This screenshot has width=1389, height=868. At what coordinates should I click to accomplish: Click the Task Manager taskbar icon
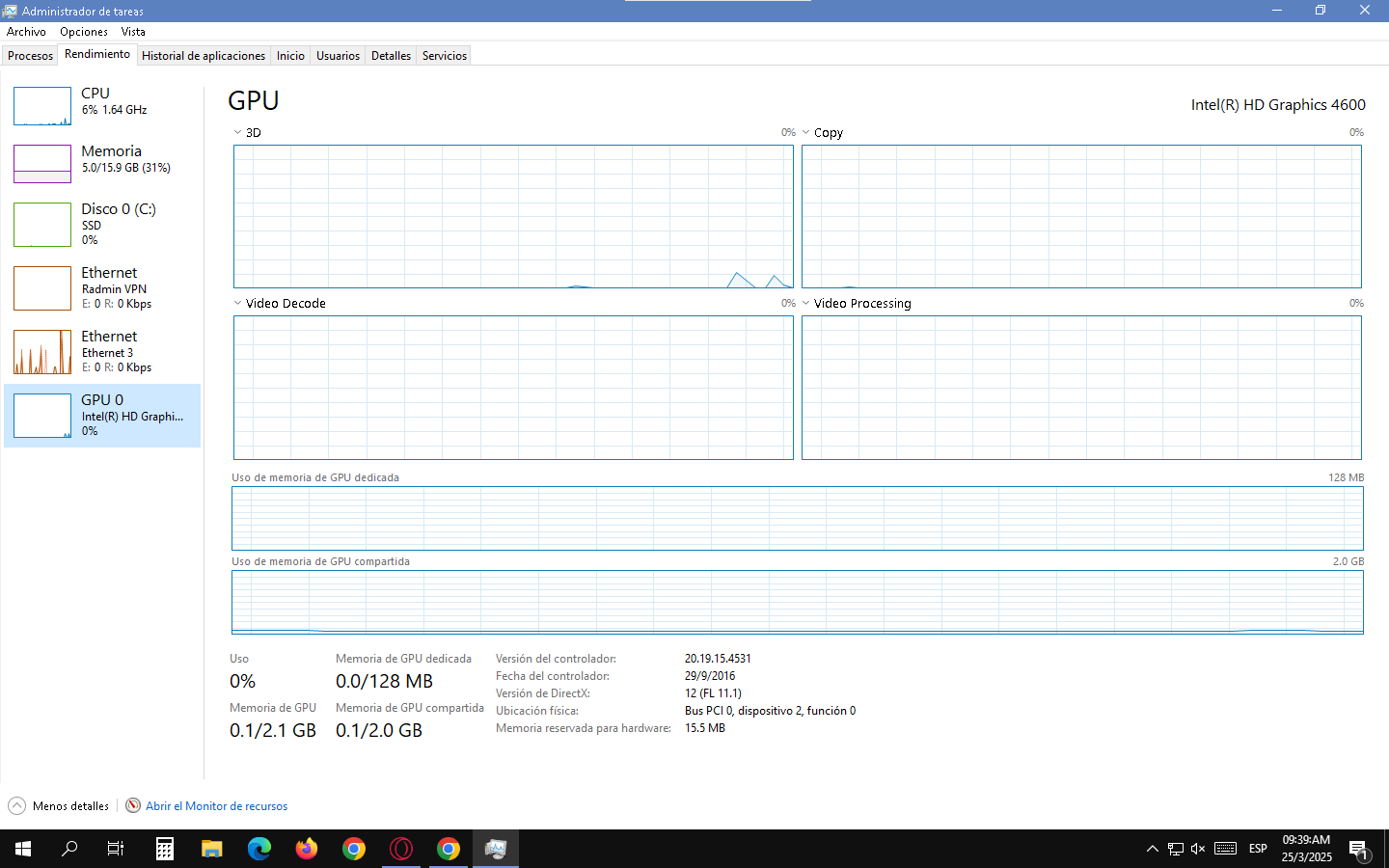tap(496, 849)
